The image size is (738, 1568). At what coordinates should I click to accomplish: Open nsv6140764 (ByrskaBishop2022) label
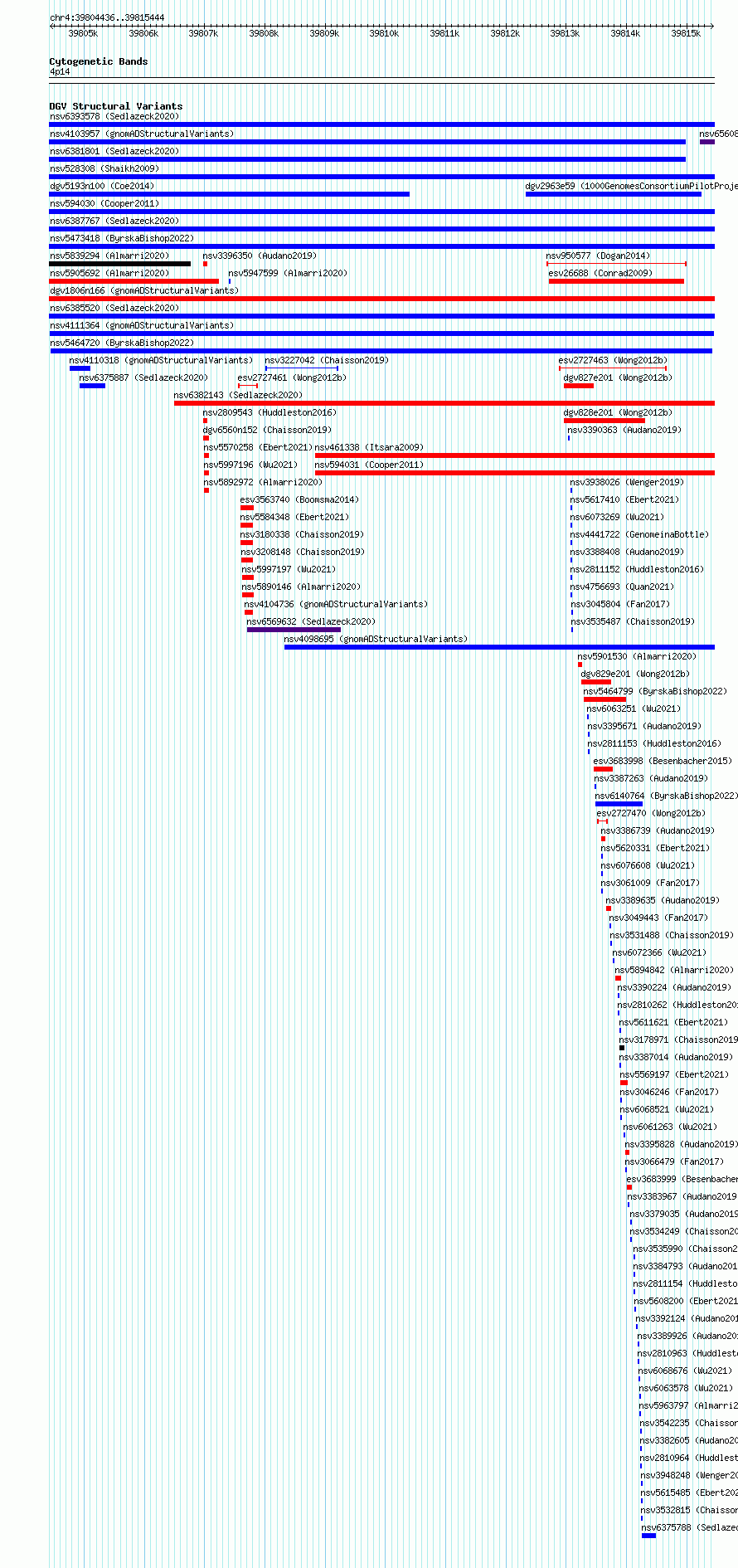(x=667, y=796)
